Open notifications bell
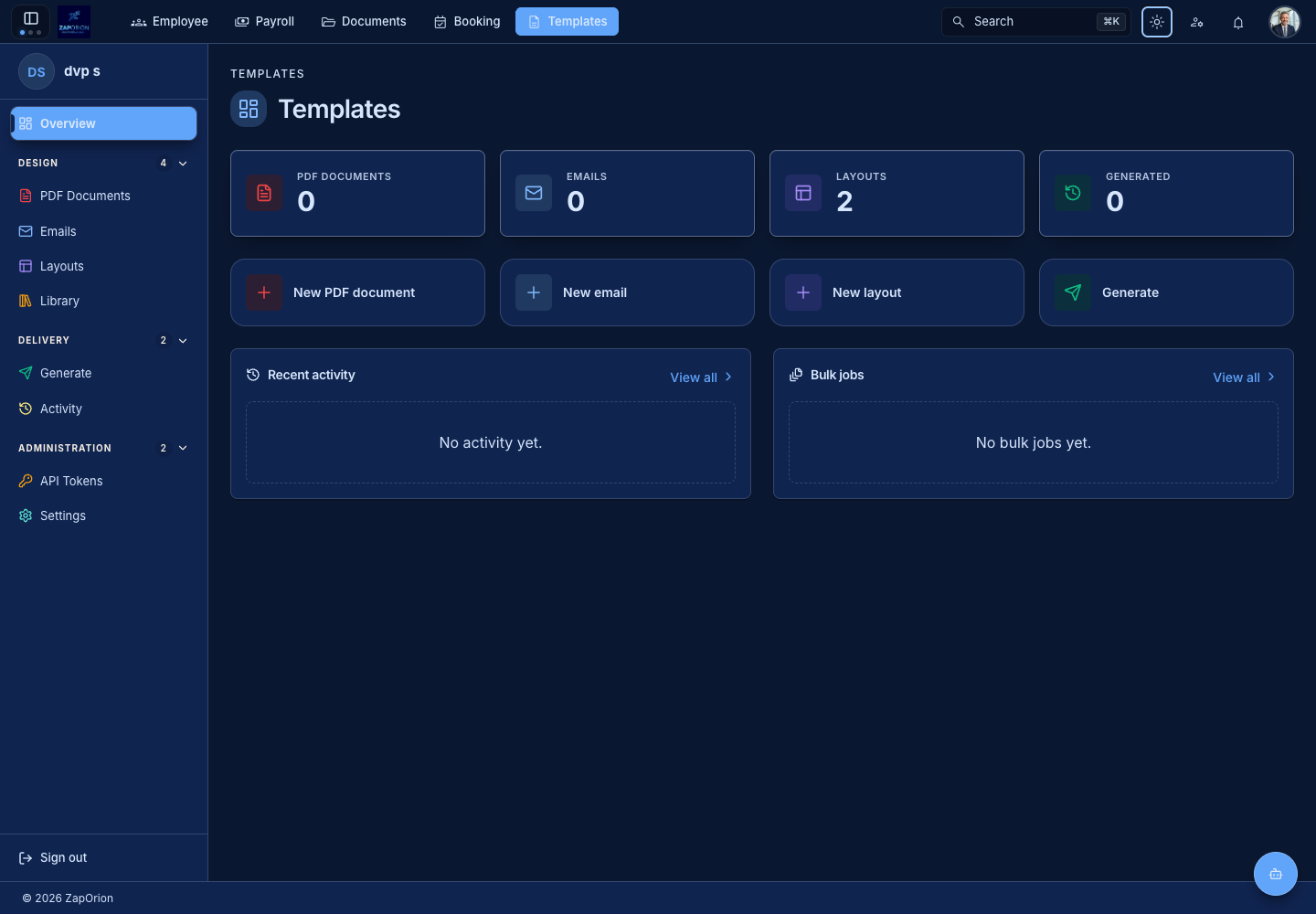Screen dimensions: 1316x914 tap(1238, 22)
